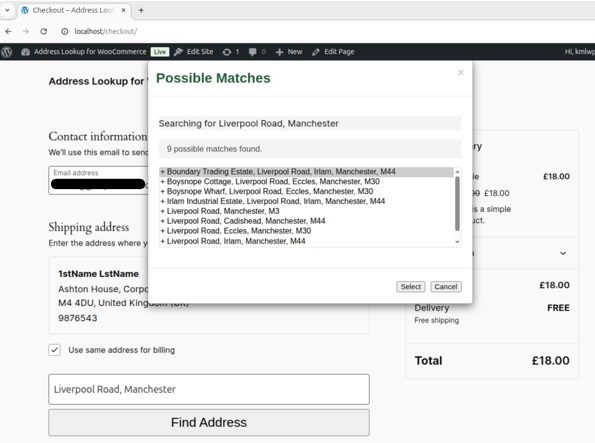The height and width of the screenshot is (443, 595).
Task: Click the match list scroll up arrow
Action: coord(457,172)
